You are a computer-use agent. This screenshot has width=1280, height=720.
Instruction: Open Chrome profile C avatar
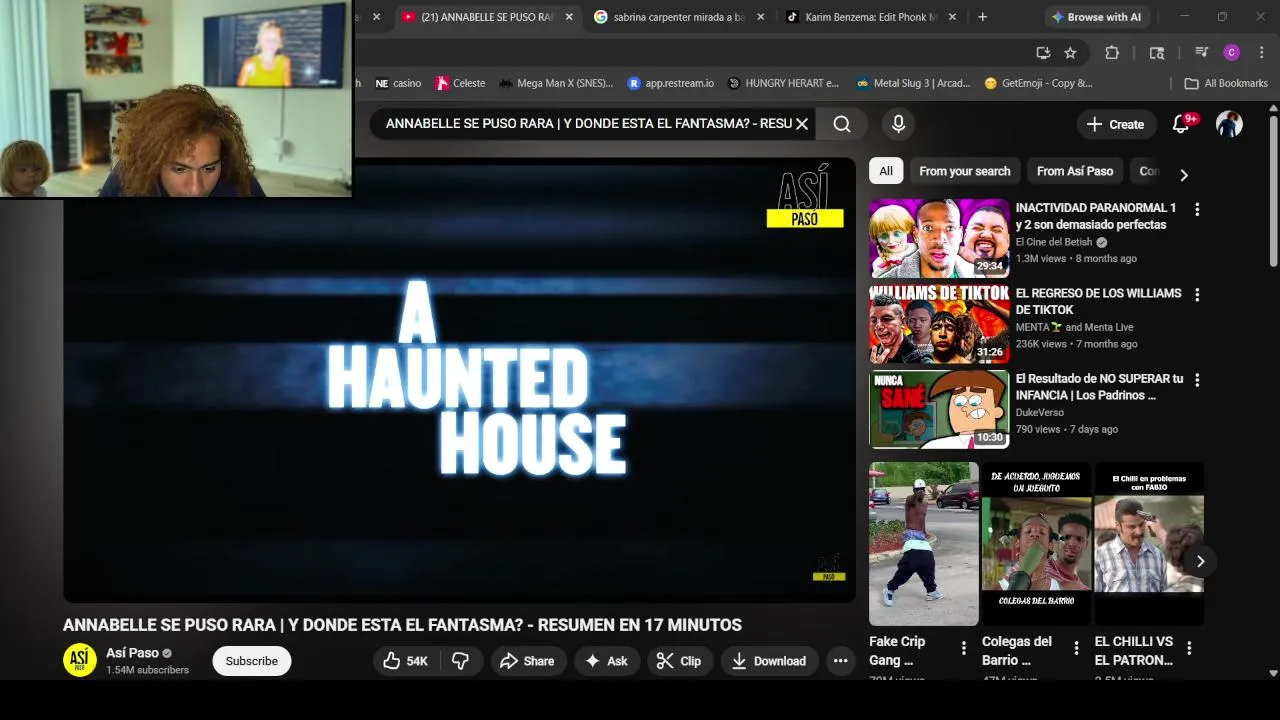pyautogui.click(x=1232, y=53)
